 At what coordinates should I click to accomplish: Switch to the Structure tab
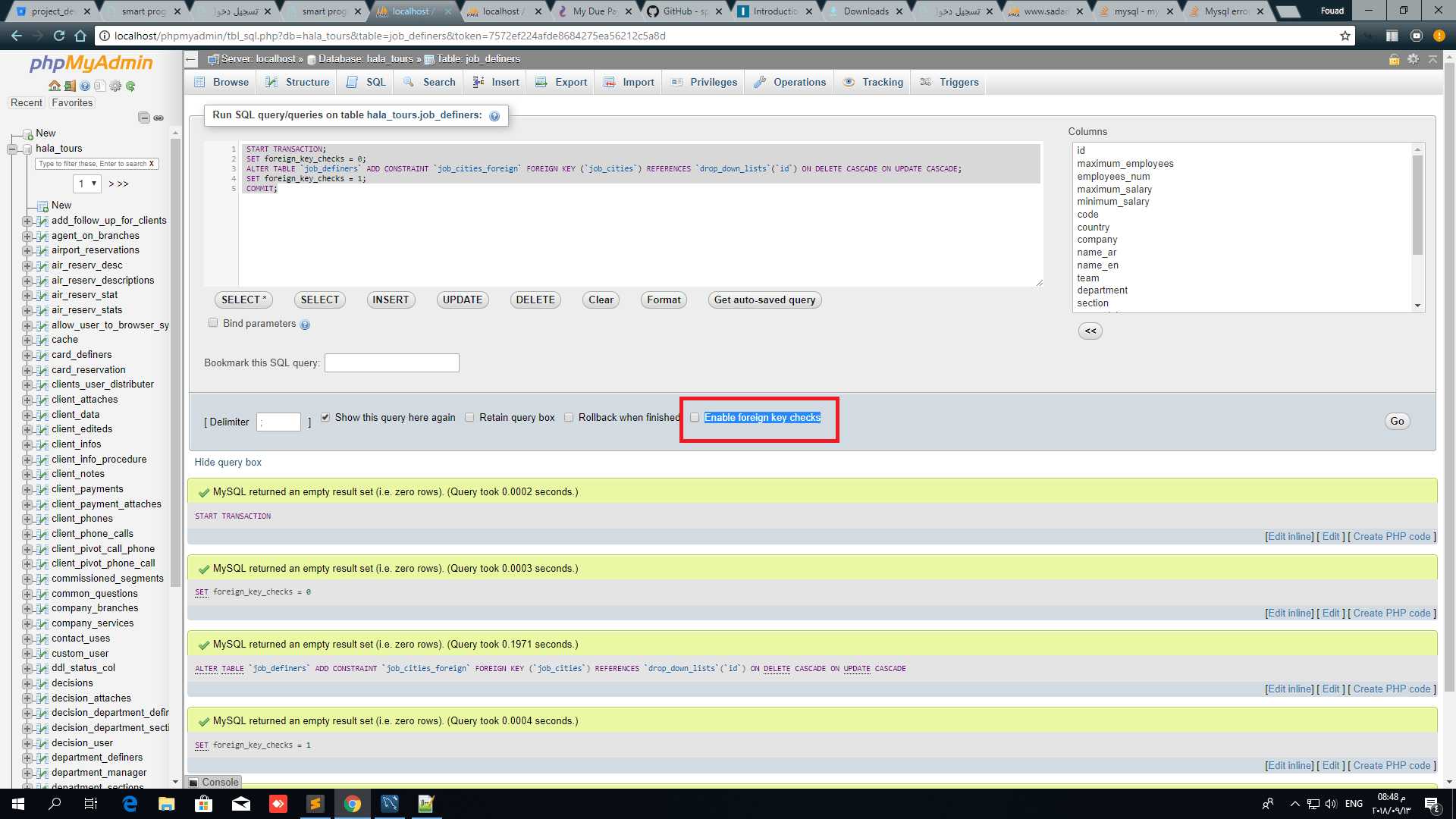tap(299, 82)
